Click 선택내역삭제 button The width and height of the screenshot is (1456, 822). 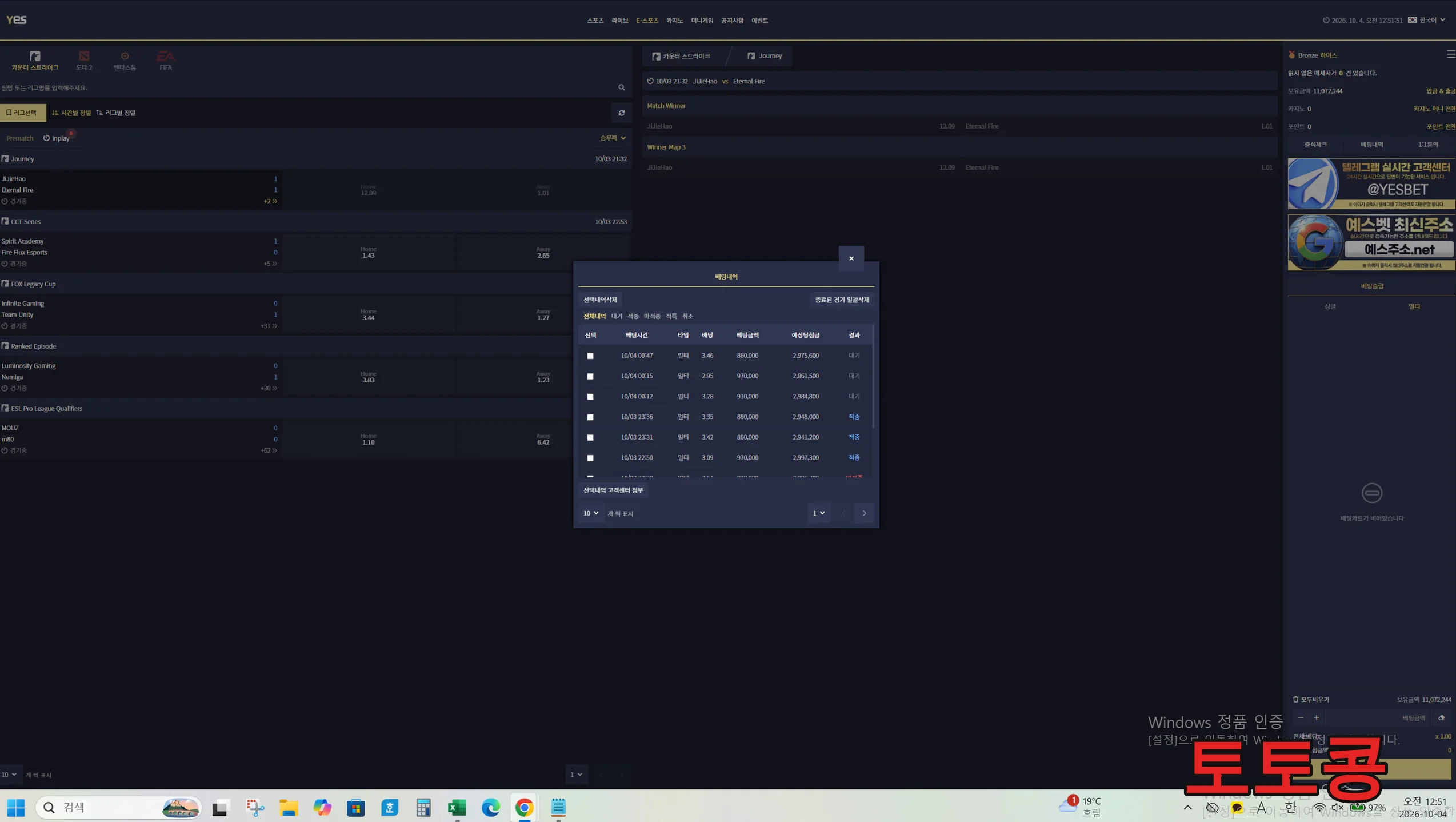coord(600,300)
